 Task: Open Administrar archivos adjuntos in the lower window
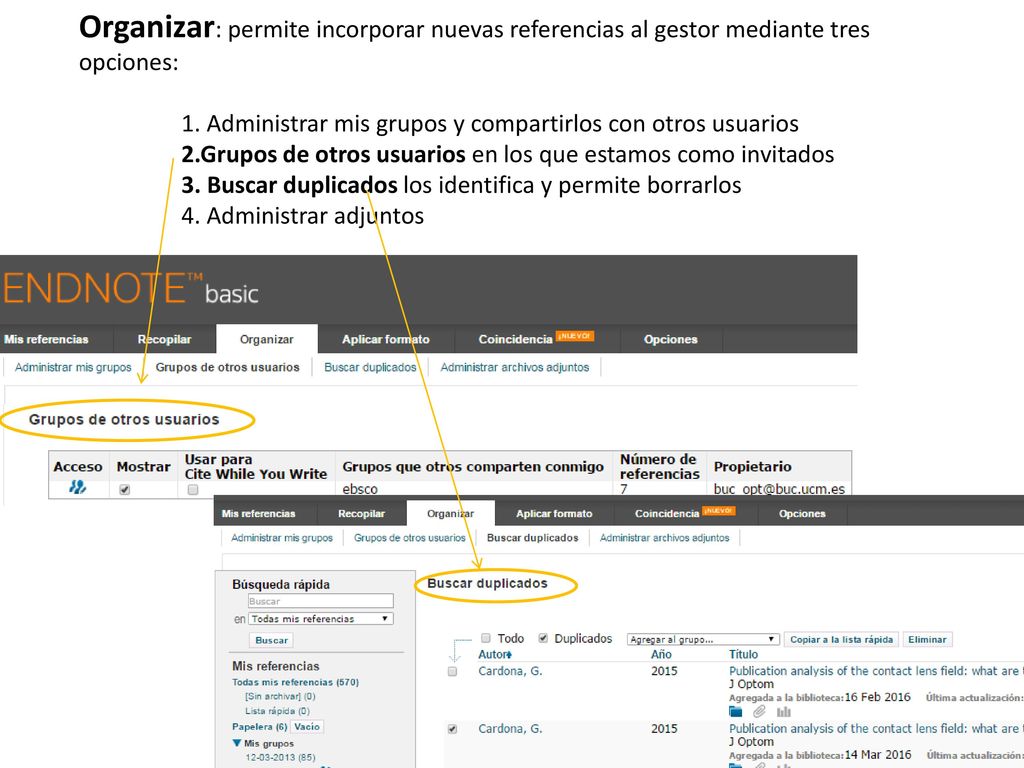point(665,538)
